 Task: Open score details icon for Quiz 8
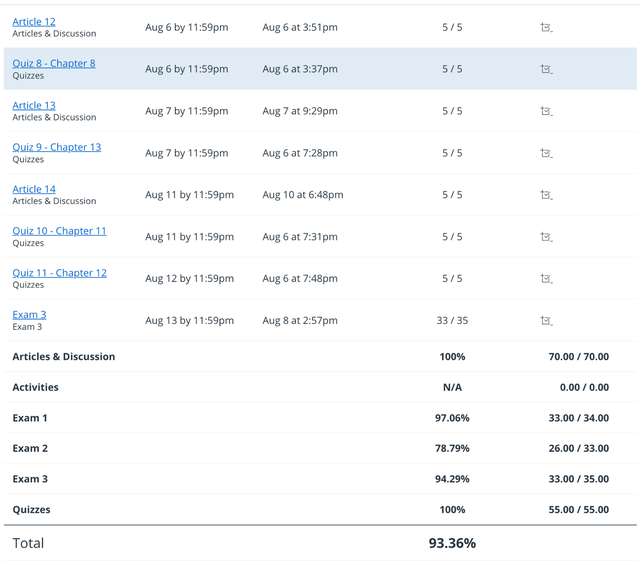[546, 70]
